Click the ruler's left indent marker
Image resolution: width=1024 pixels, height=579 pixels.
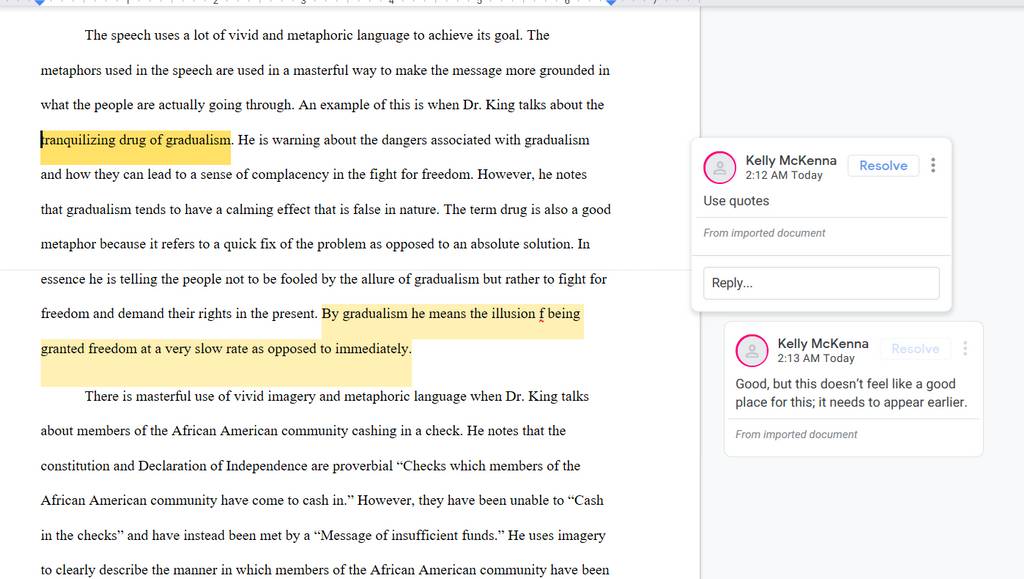(39, 3)
